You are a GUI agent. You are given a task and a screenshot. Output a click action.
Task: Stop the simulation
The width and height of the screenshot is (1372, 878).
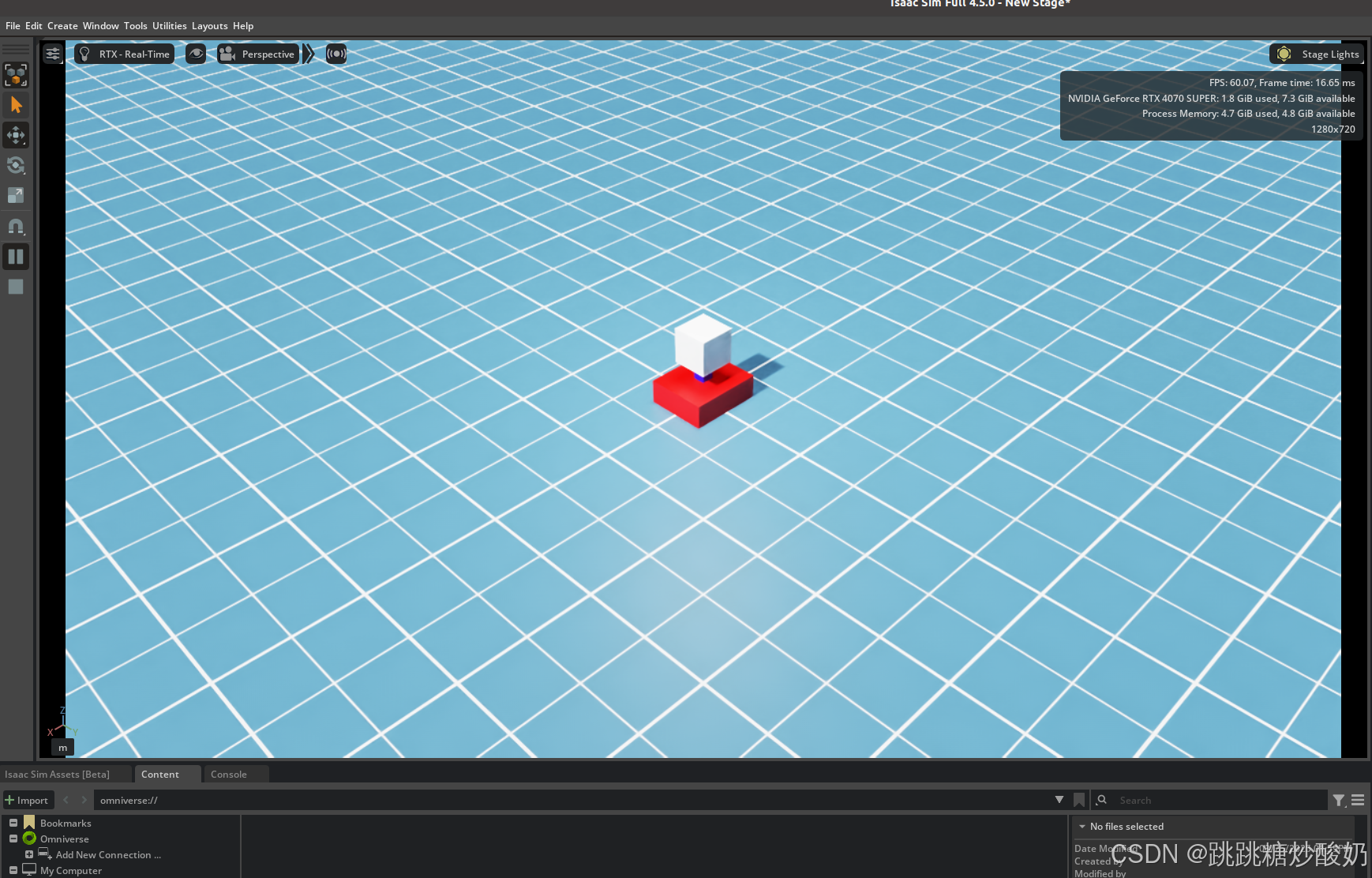(x=16, y=287)
